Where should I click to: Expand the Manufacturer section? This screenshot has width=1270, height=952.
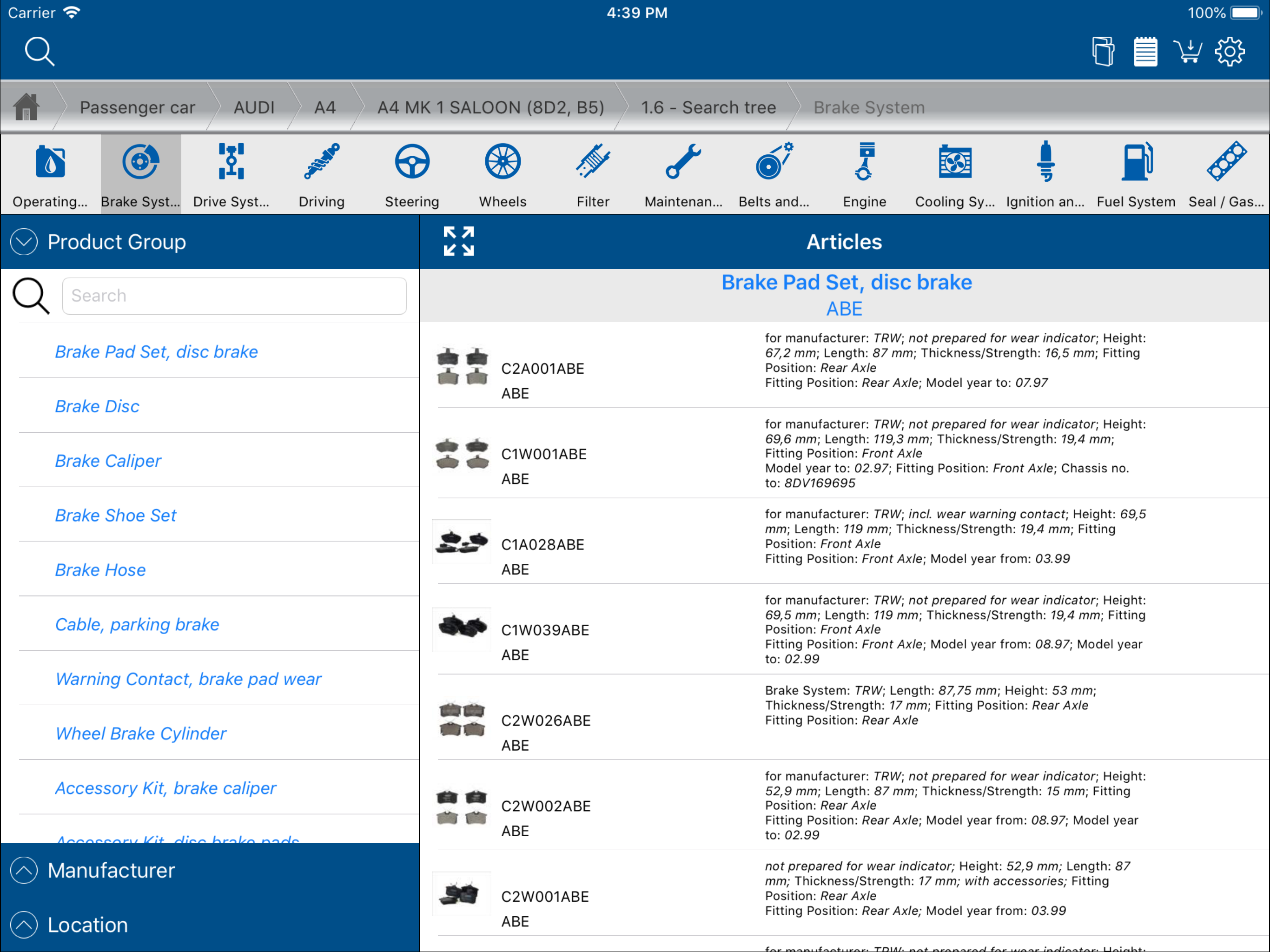[24, 870]
